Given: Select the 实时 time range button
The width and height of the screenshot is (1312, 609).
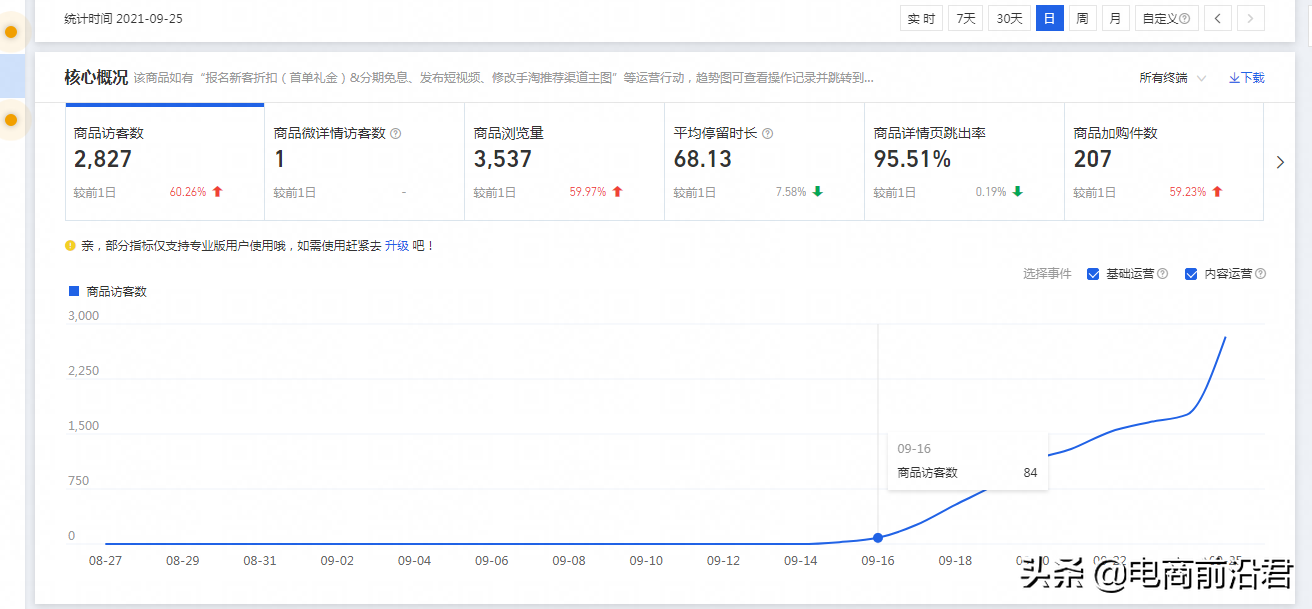Looking at the screenshot, I should pos(921,18).
